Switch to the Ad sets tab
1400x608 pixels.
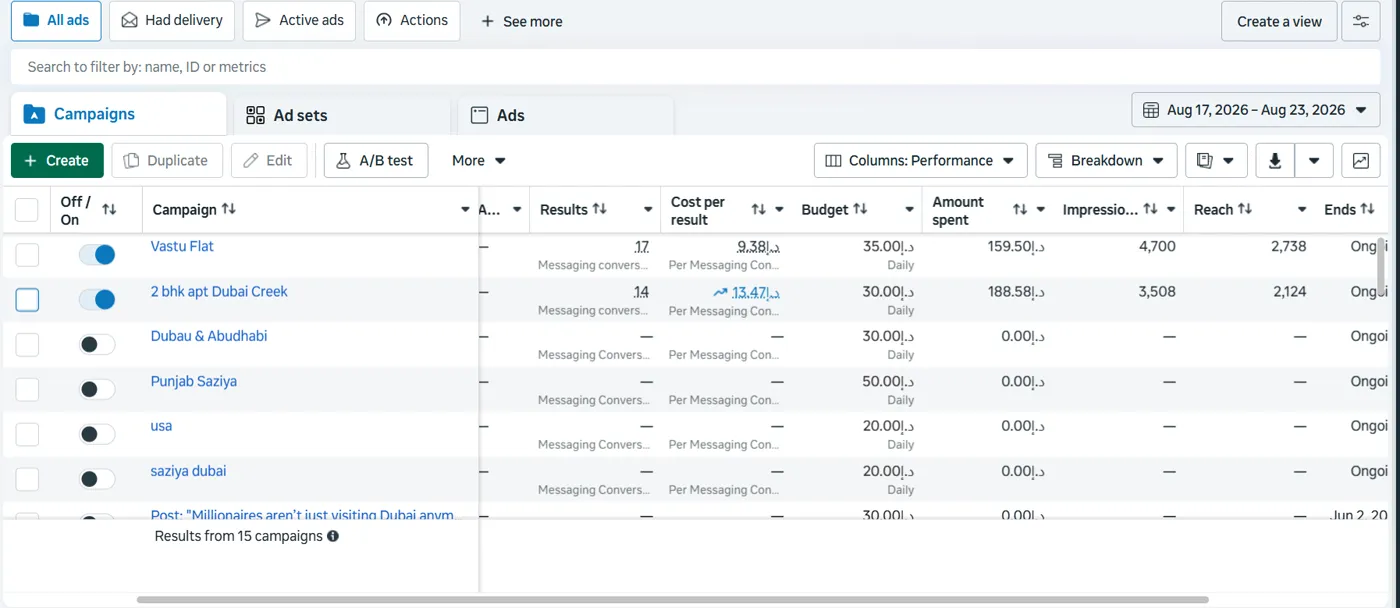tap(340, 115)
